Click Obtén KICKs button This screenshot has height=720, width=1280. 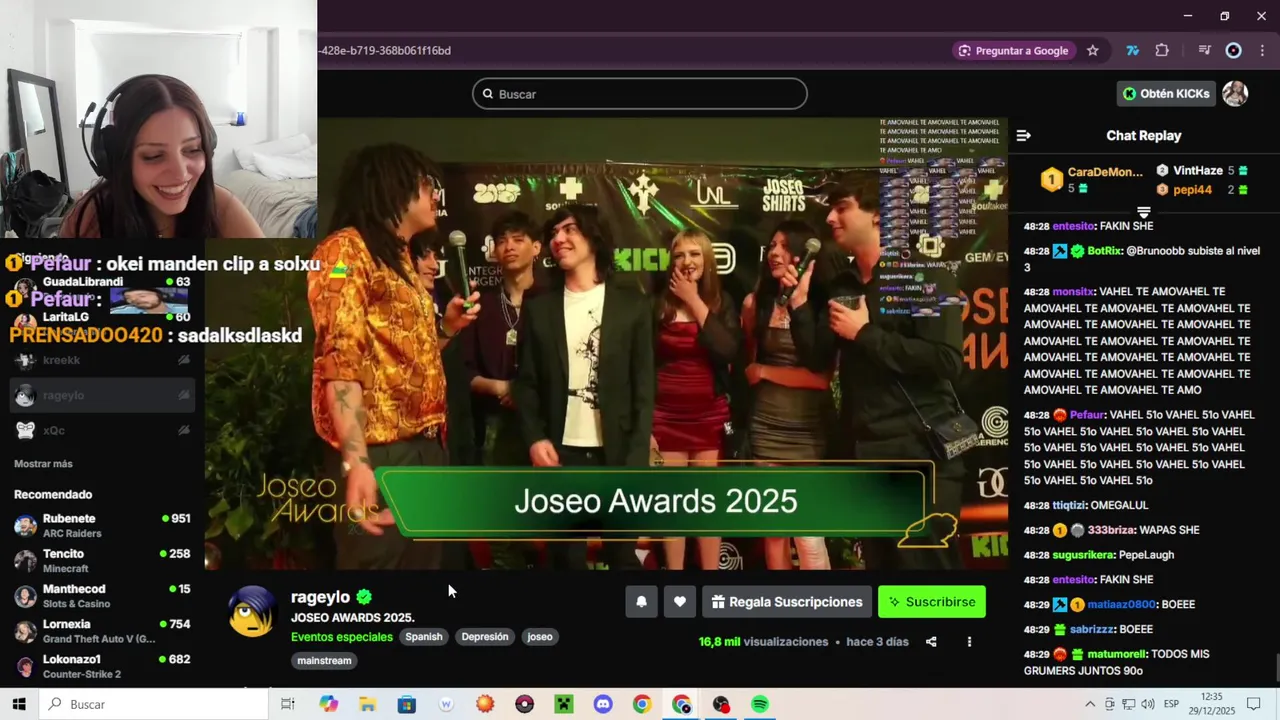pos(1166,94)
